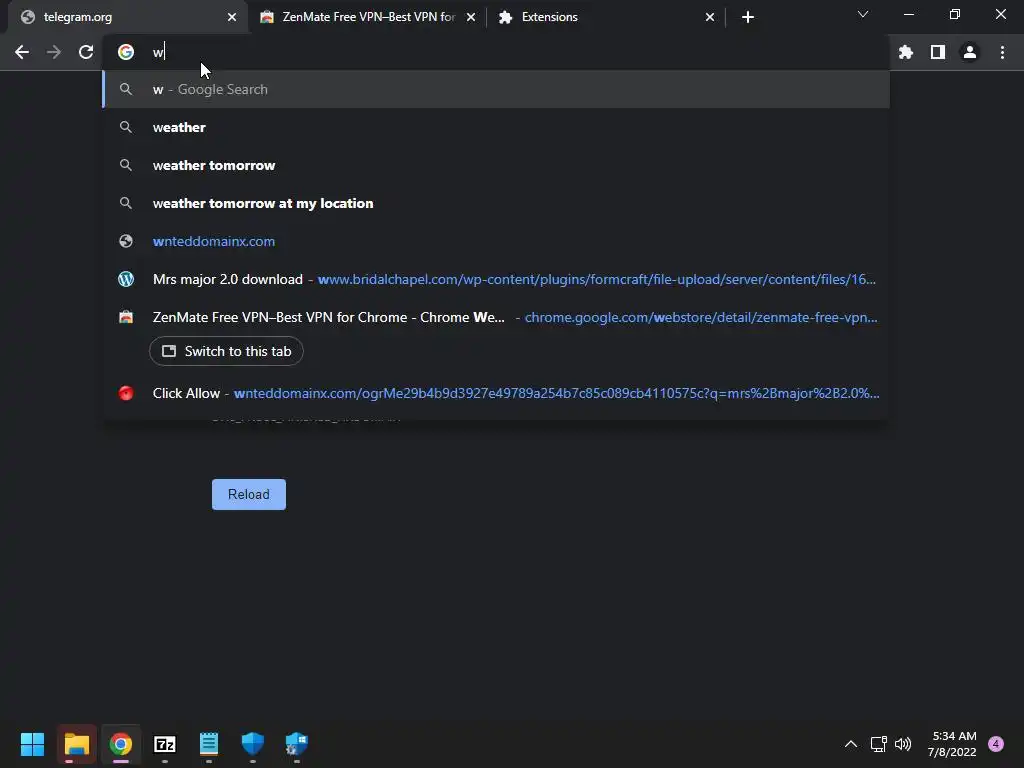Open the wnteddomainx.com suggestion
1024x768 pixels.
(x=496, y=241)
